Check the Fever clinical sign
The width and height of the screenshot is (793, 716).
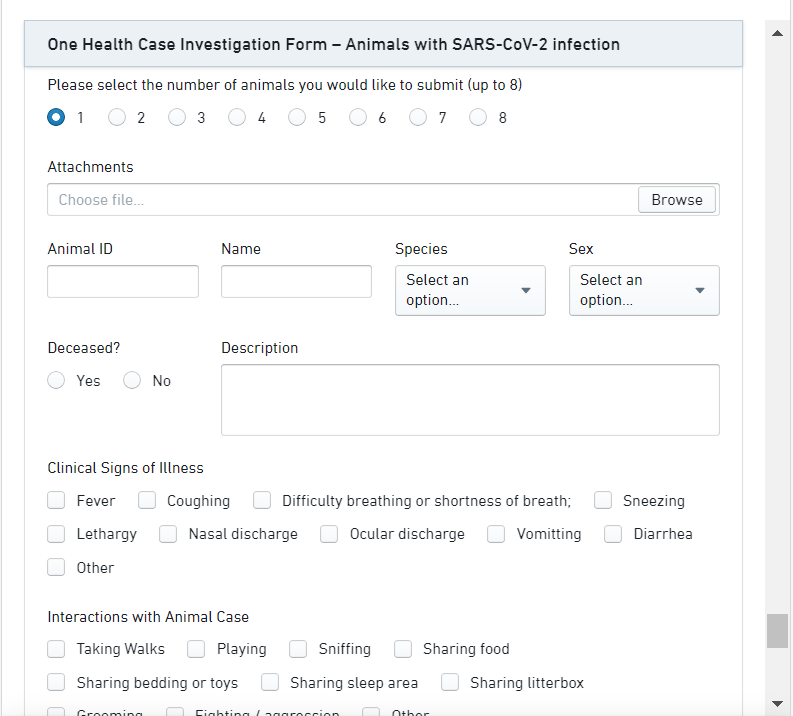pos(56,501)
